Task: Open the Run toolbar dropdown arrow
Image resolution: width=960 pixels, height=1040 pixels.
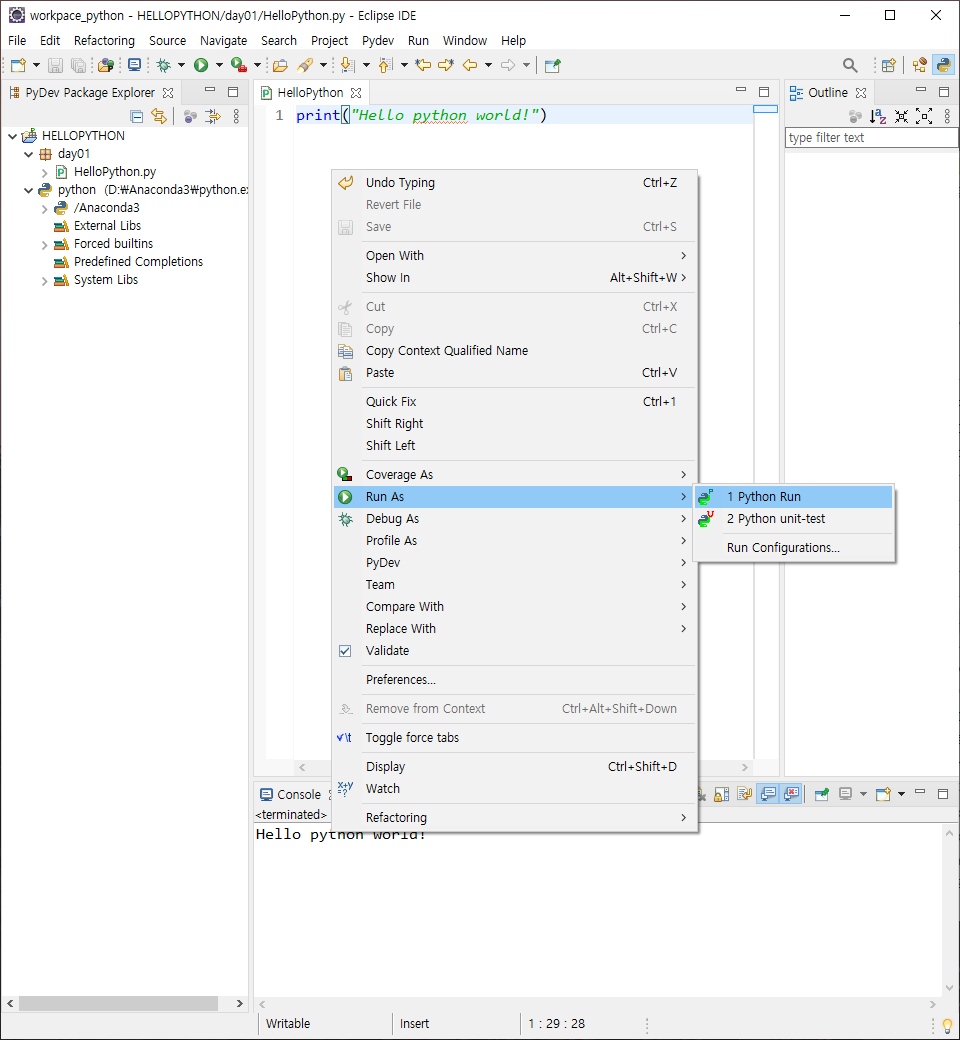Action: (x=219, y=65)
